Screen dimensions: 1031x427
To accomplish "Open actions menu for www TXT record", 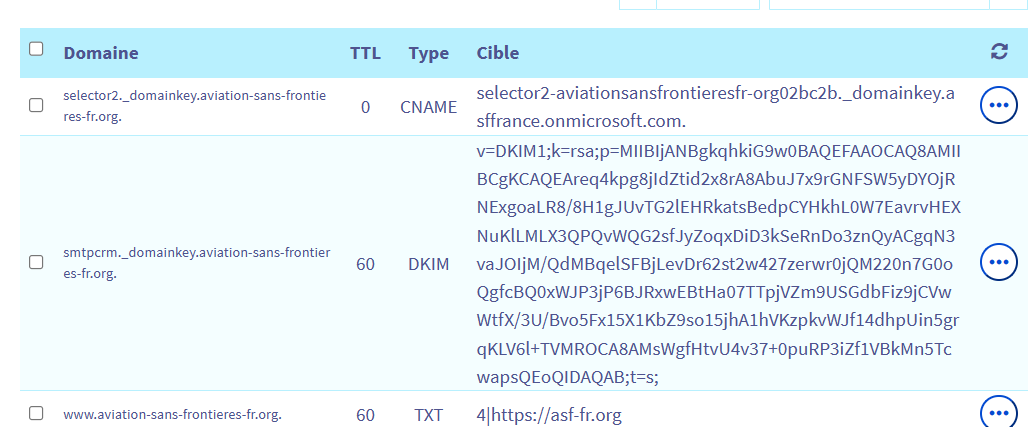I will (x=999, y=413).
